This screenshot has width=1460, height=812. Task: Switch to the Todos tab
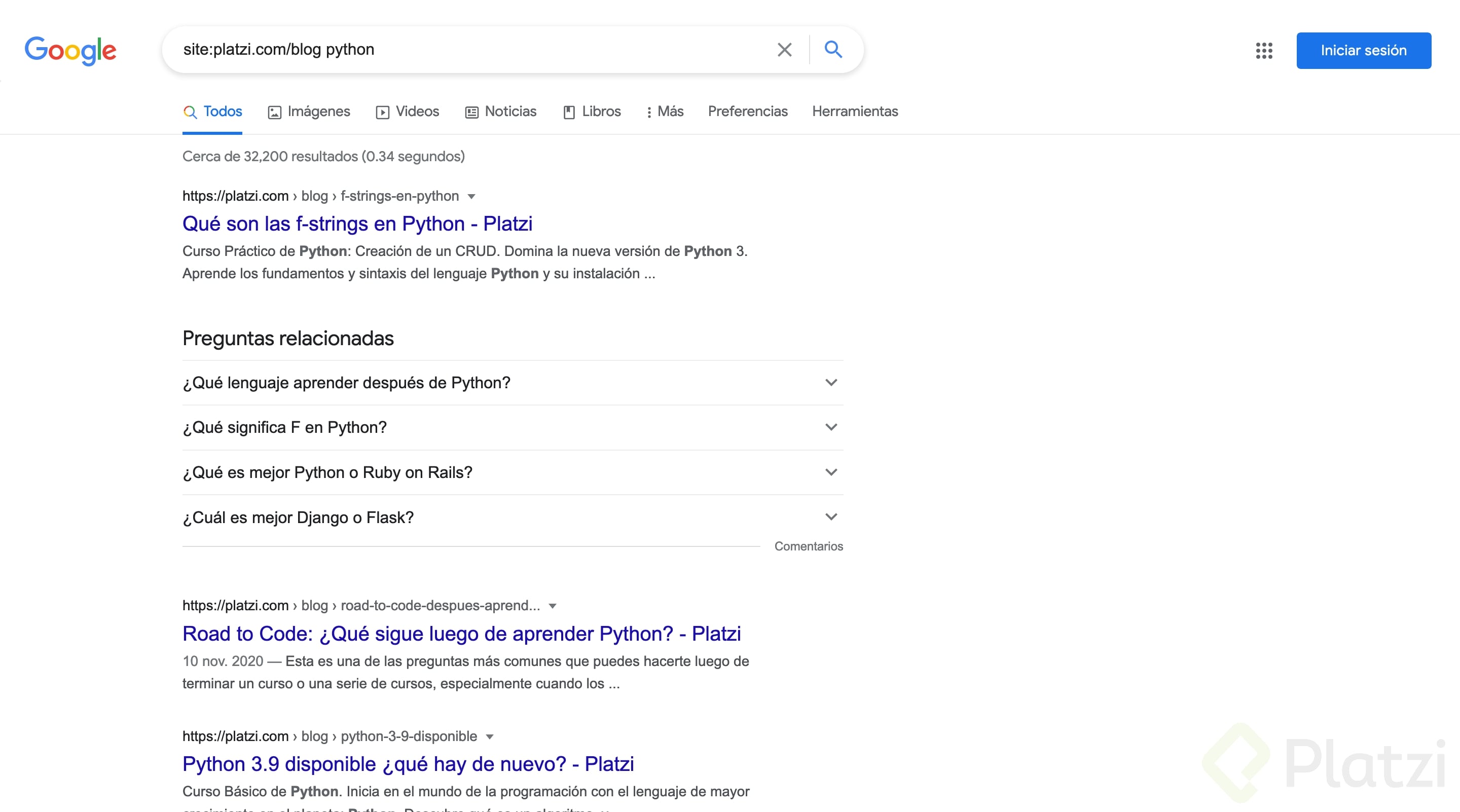tap(223, 112)
